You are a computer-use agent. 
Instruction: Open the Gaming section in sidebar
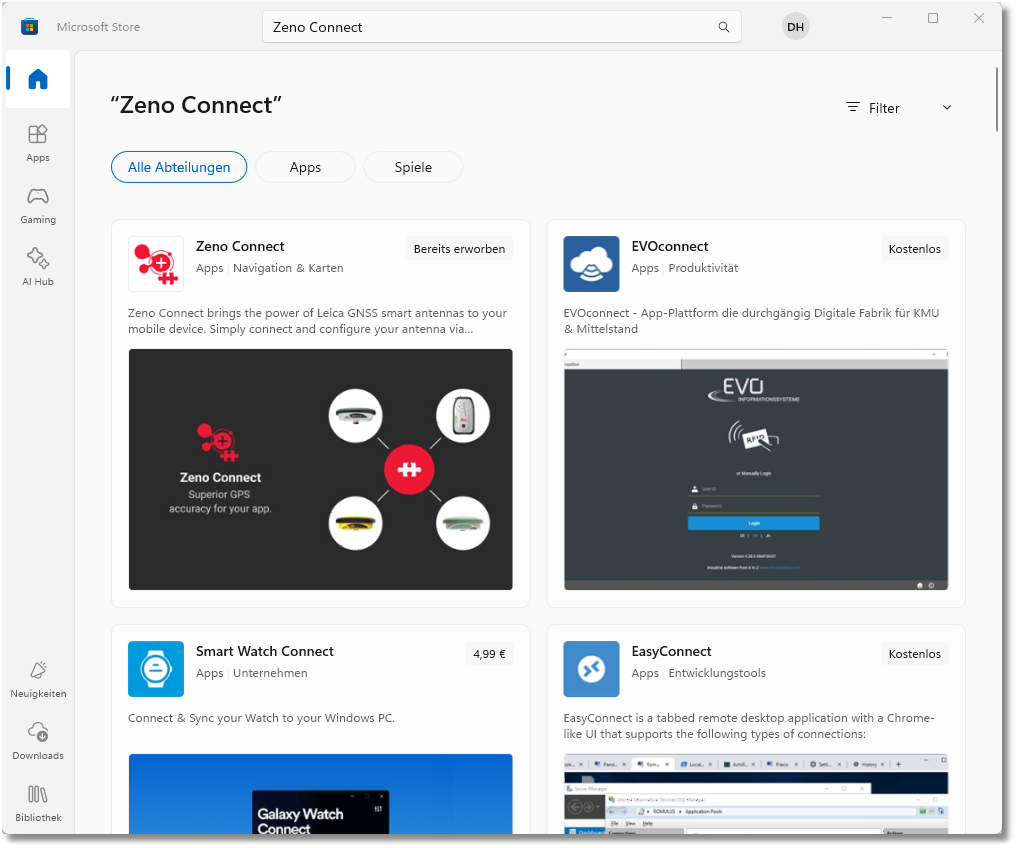(x=38, y=204)
